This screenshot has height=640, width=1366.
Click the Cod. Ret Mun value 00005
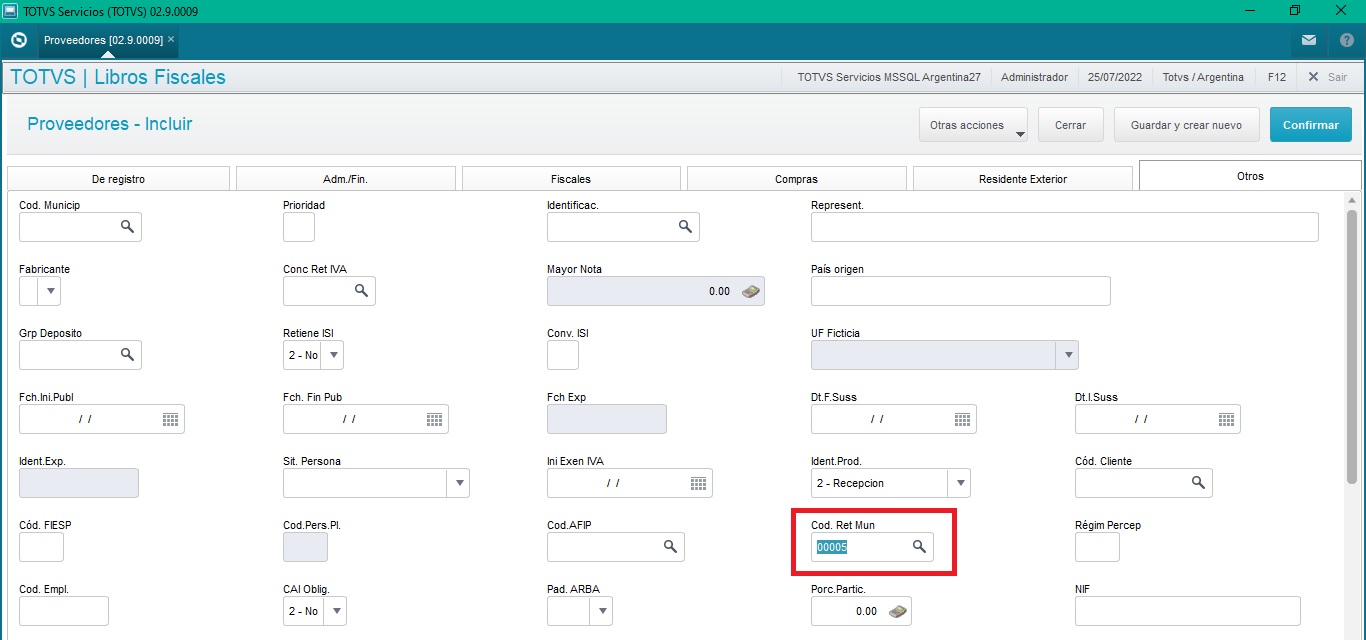coord(832,548)
